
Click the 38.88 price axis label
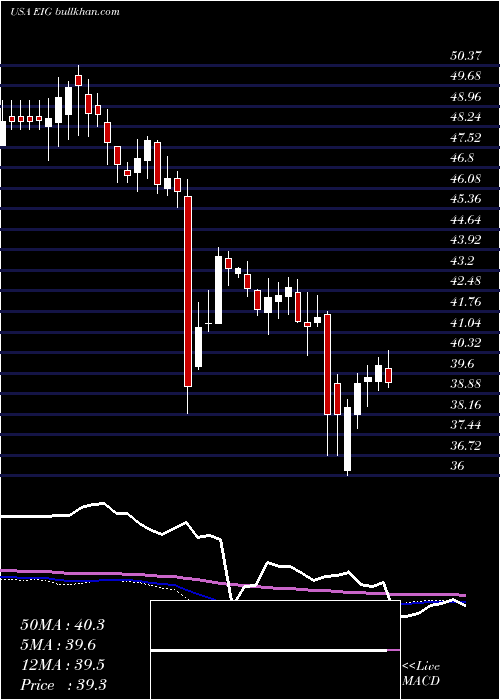pyautogui.click(x=466, y=384)
